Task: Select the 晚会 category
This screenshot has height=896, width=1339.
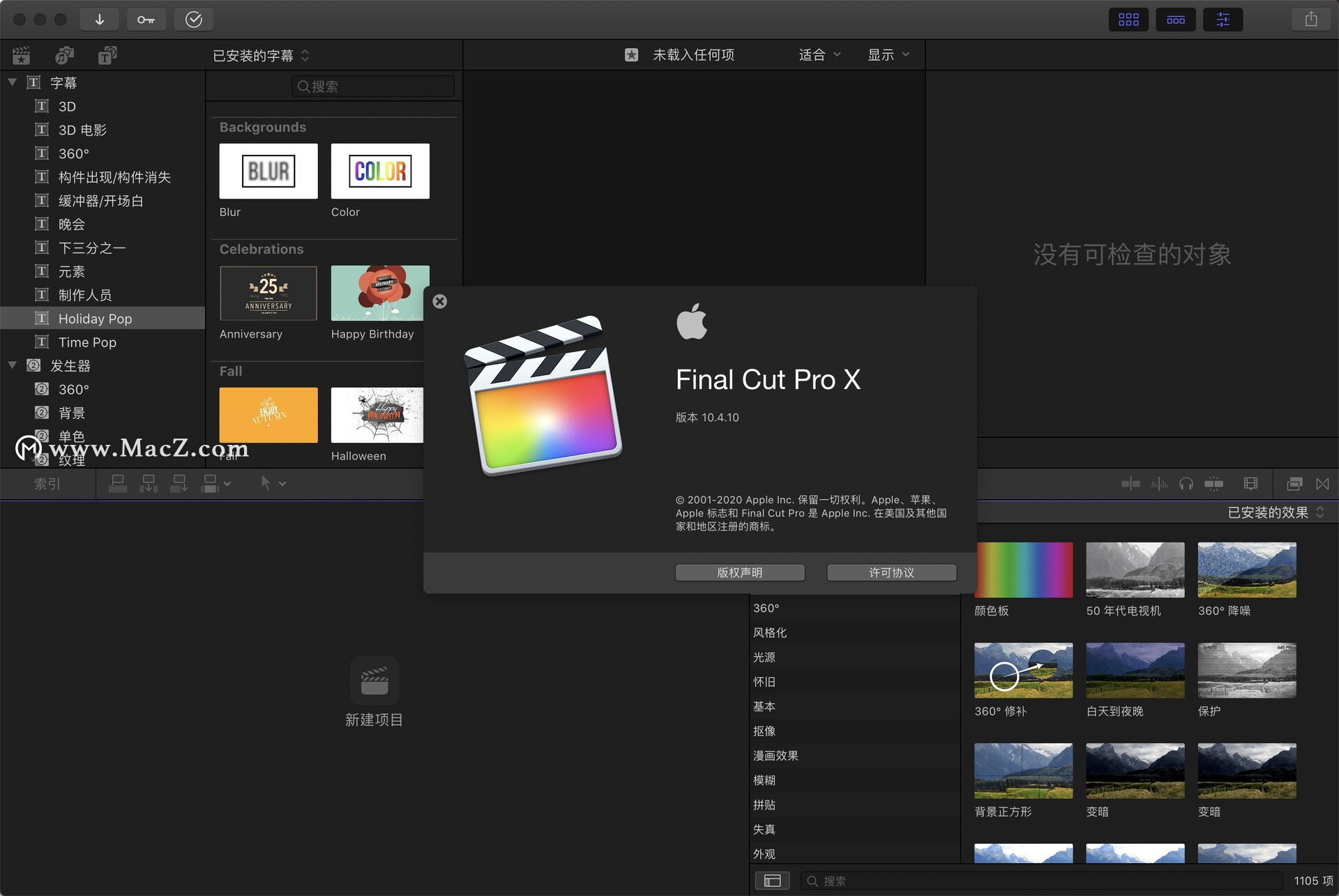Action: (103, 225)
